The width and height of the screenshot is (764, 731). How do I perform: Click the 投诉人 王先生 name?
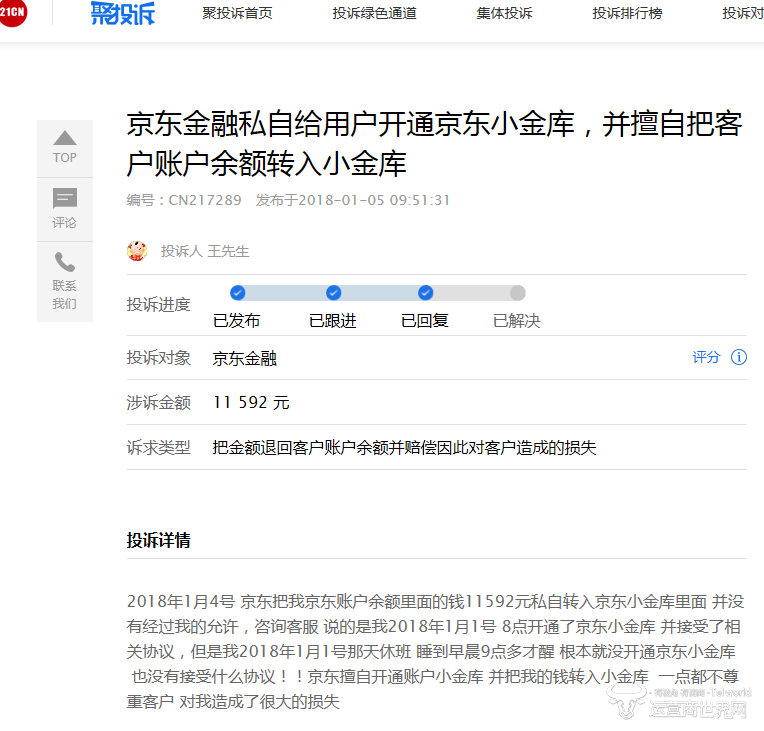coord(205,251)
